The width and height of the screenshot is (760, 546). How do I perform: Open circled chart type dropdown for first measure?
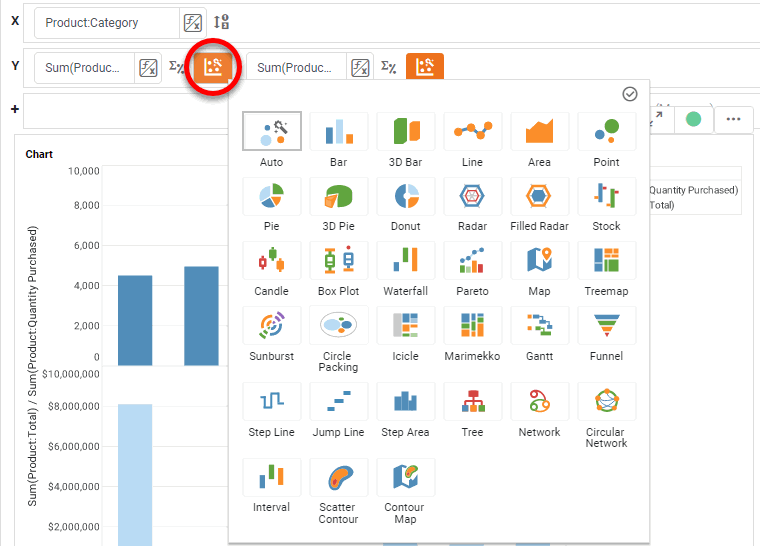pyautogui.click(x=213, y=68)
